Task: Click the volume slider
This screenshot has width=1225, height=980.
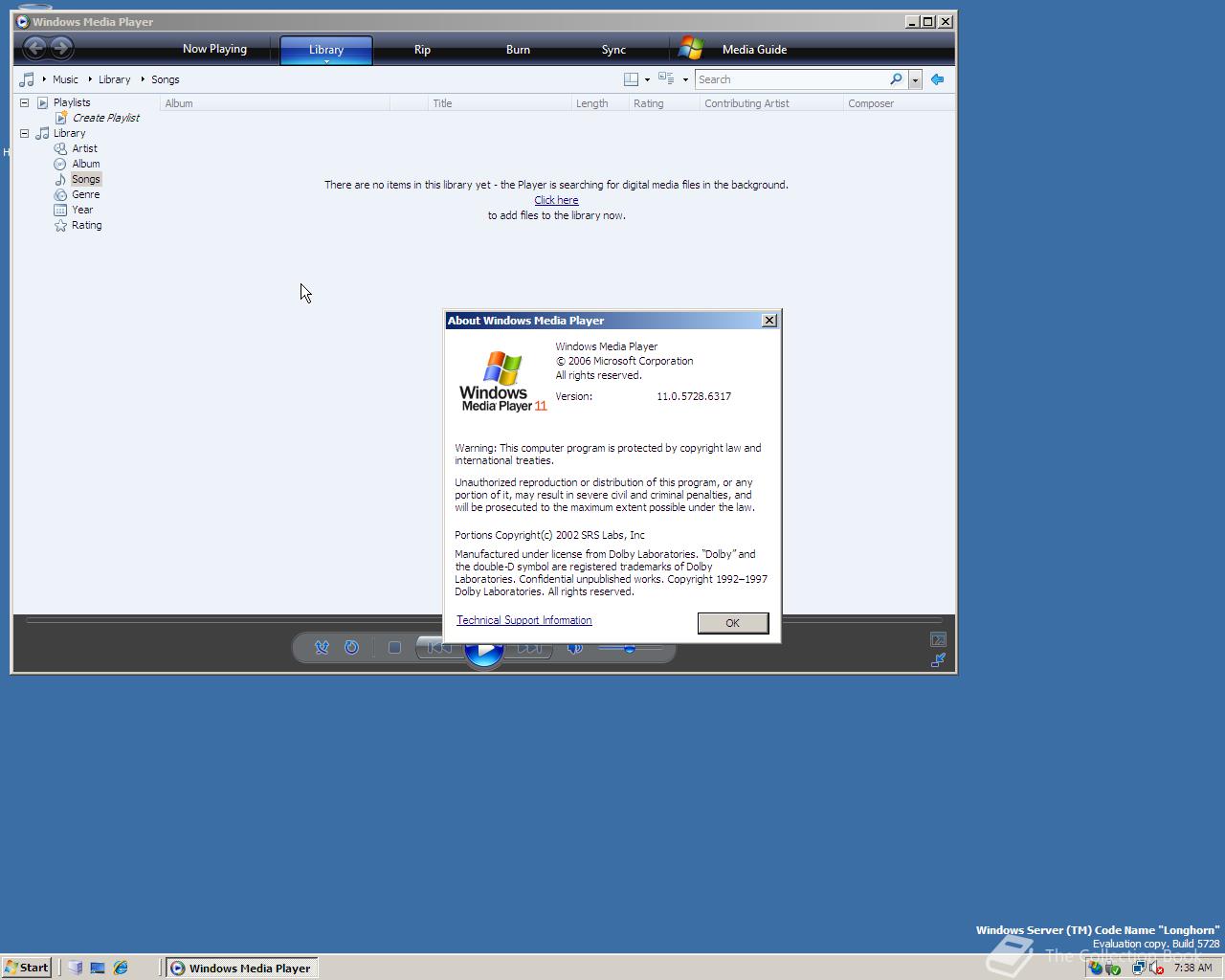Action: pos(631,648)
